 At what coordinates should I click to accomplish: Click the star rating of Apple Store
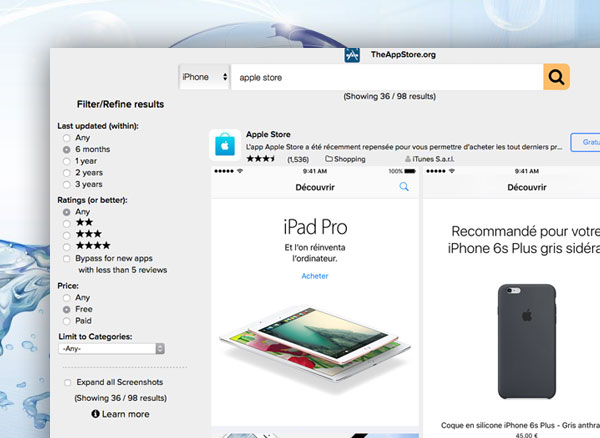point(261,158)
